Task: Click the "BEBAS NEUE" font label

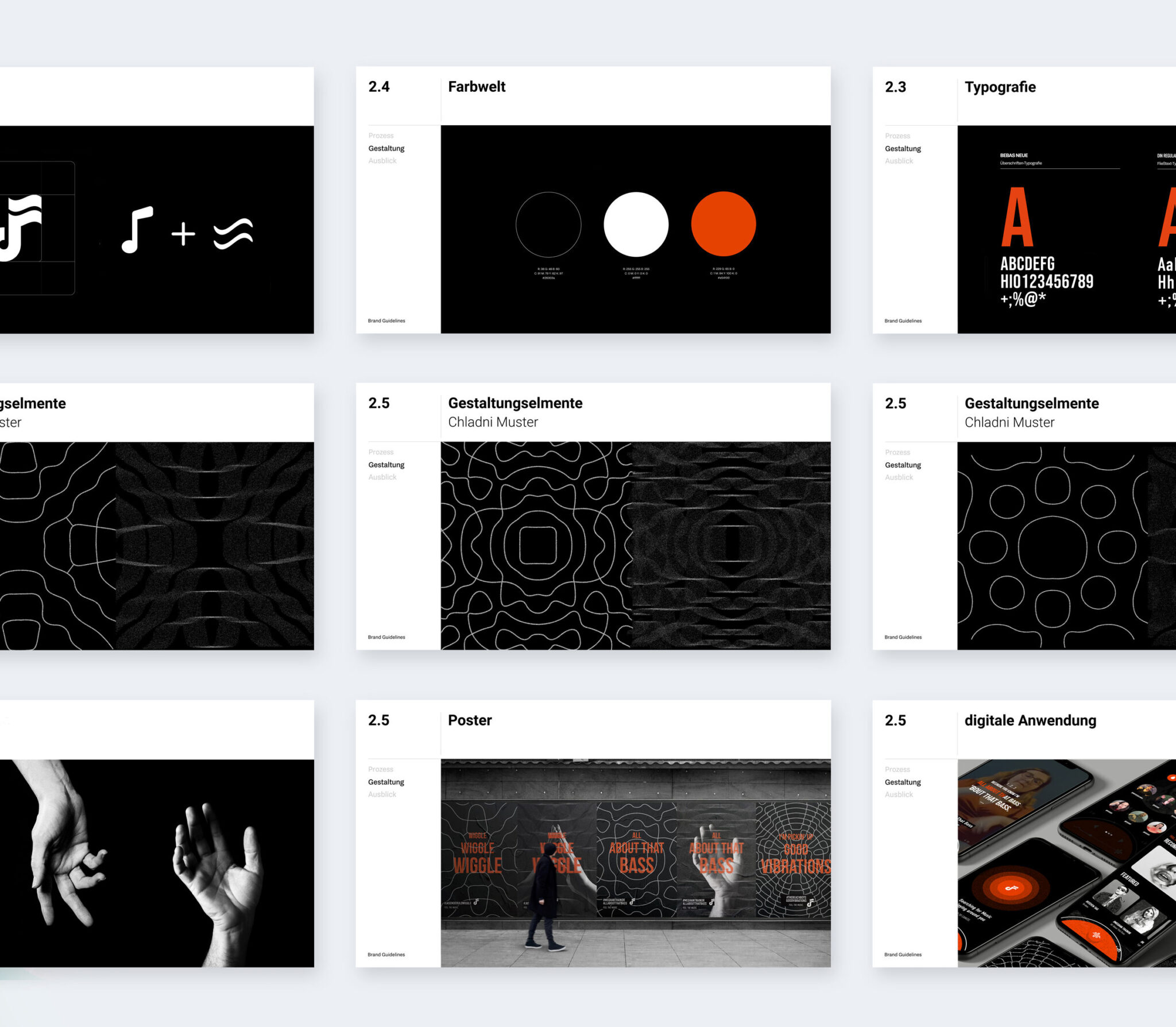Action: [x=1014, y=156]
